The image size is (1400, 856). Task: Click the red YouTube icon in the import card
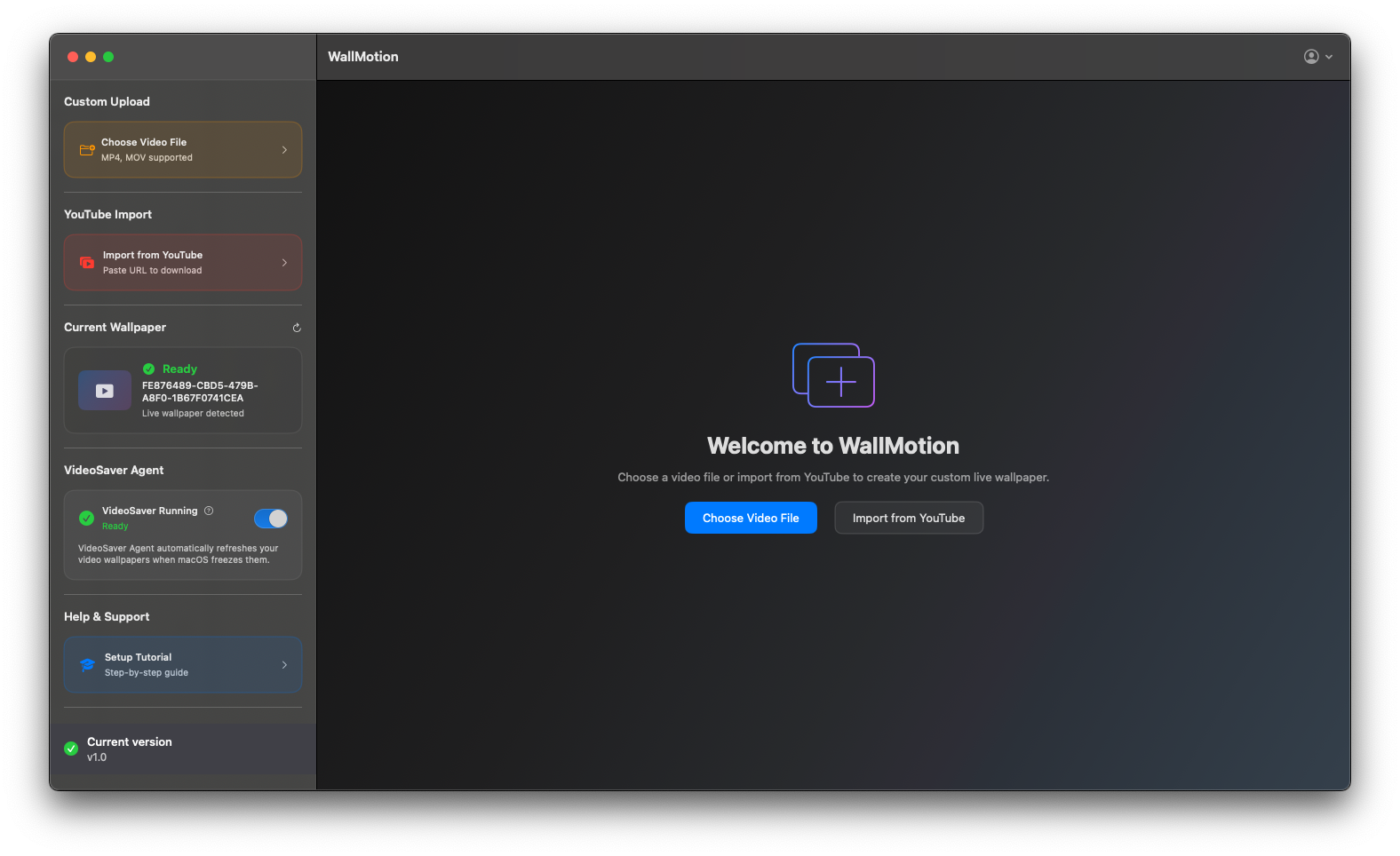click(87, 263)
